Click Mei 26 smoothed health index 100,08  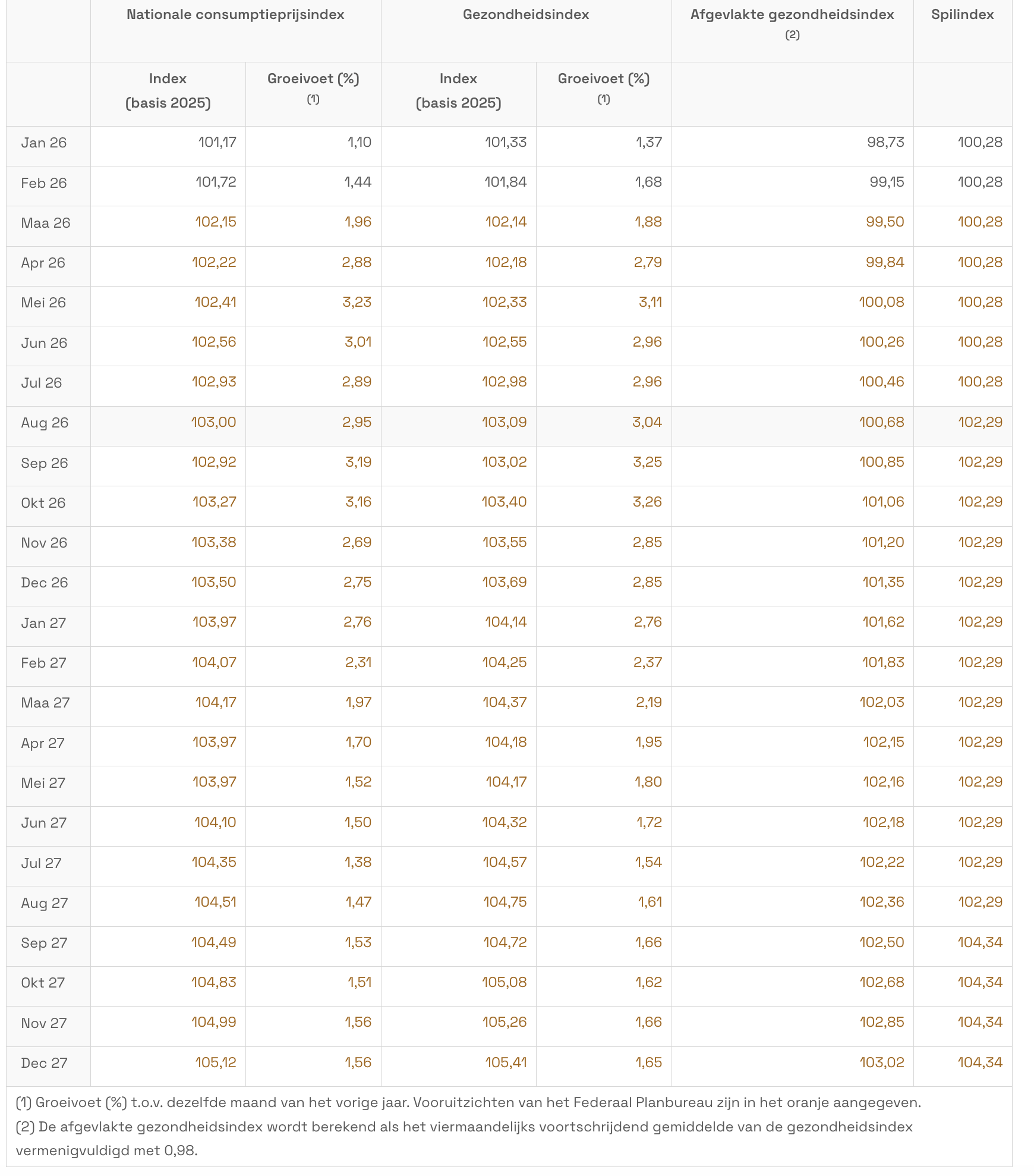point(881,302)
